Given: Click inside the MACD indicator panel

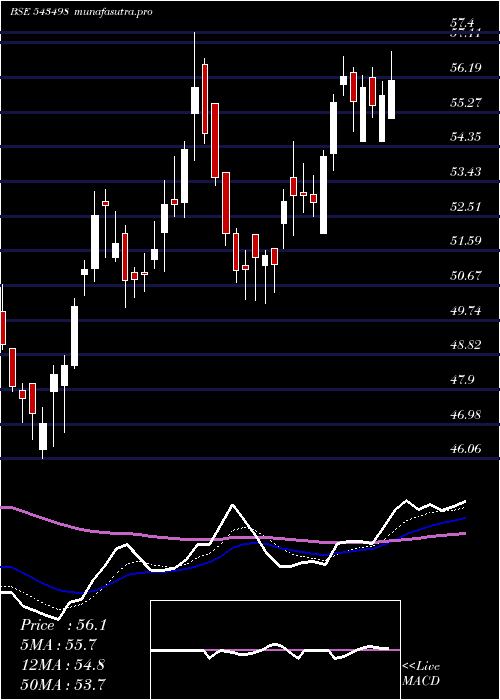Looking at the screenshot, I should click(x=275, y=650).
